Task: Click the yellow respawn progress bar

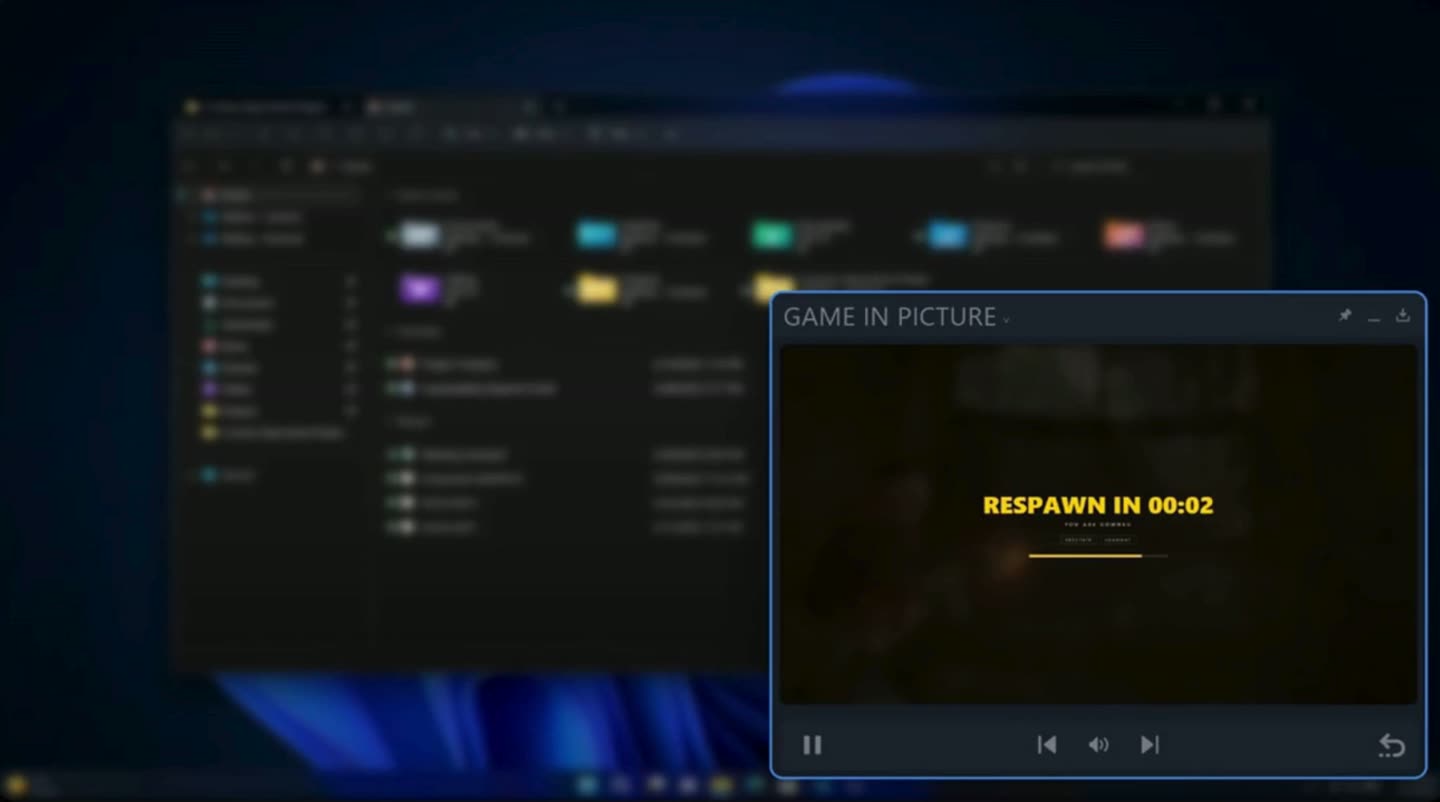Action: (1098, 555)
